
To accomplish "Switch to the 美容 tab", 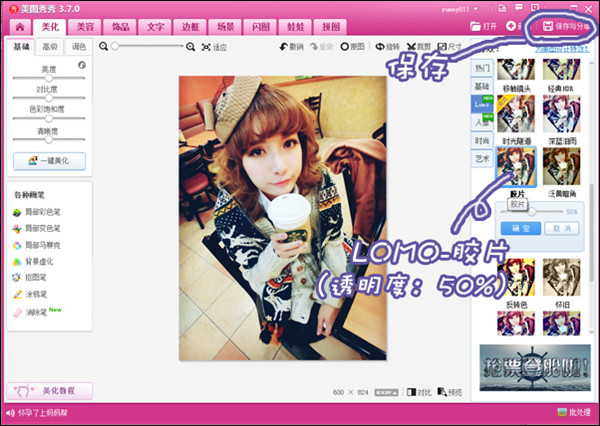I will [x=85, y=27].
